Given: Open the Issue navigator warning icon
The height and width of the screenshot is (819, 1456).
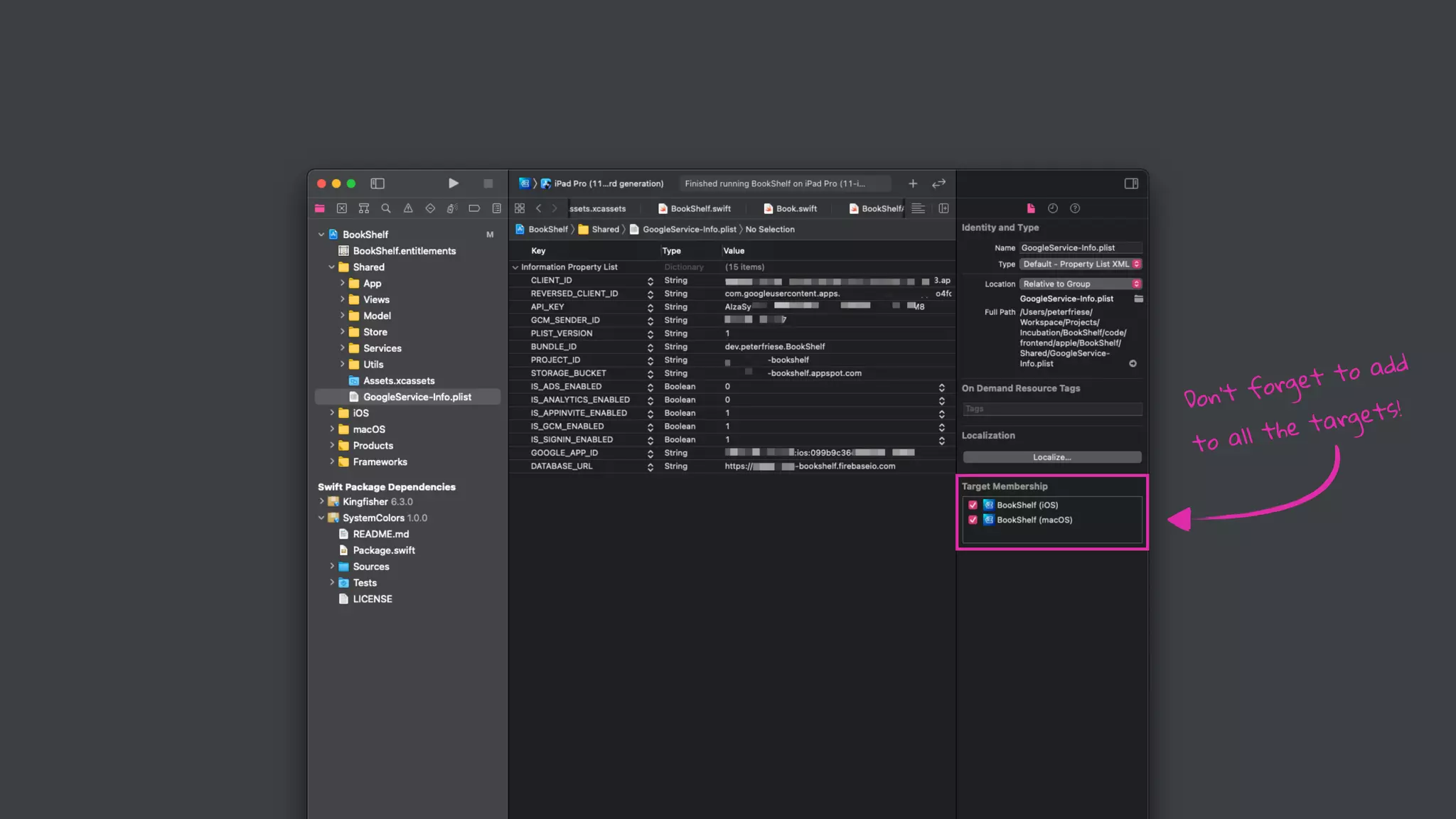Looking at the screenshot, I should 408,208.
